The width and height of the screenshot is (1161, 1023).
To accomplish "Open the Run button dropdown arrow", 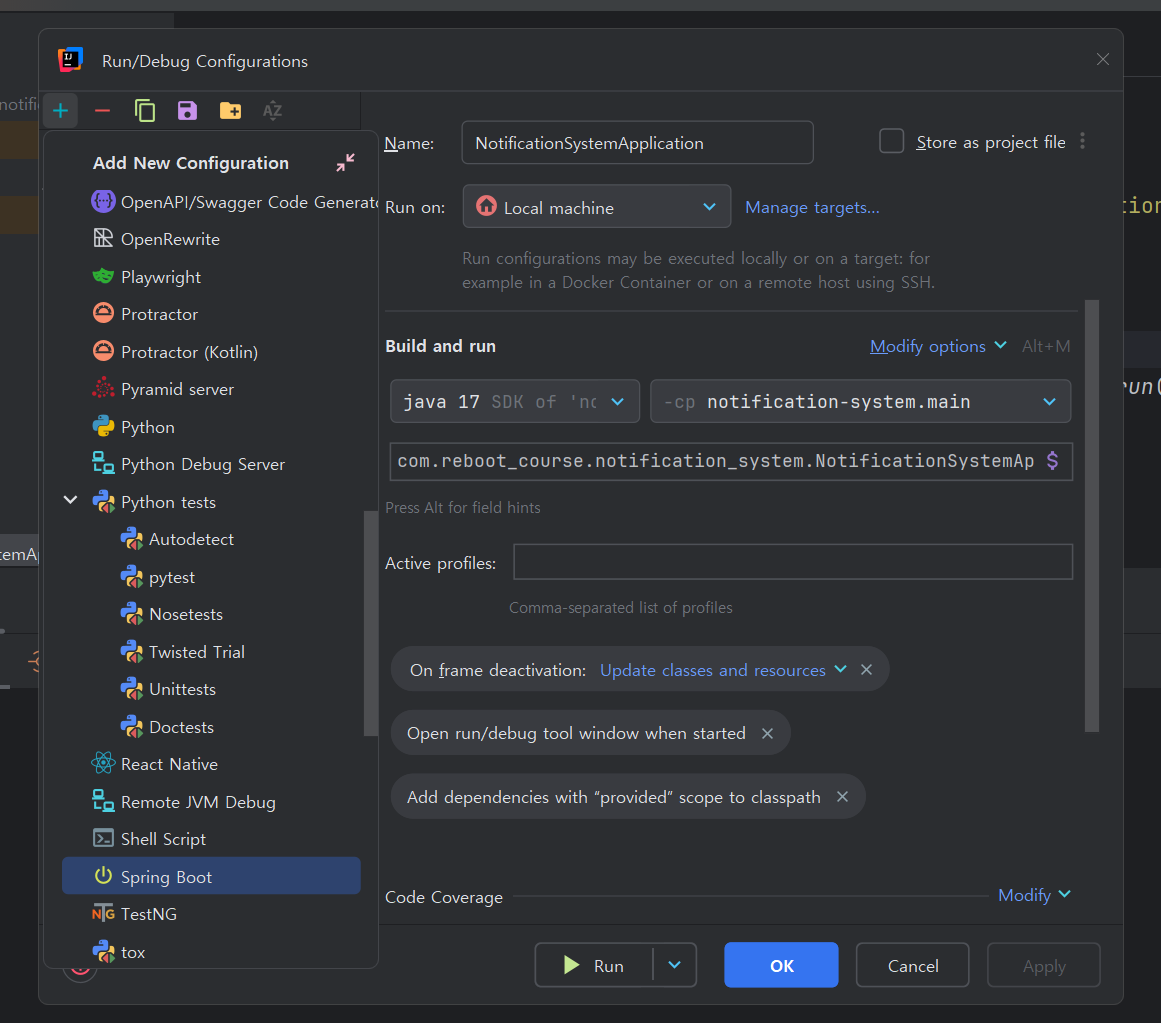I will click(x=675, y=965).
